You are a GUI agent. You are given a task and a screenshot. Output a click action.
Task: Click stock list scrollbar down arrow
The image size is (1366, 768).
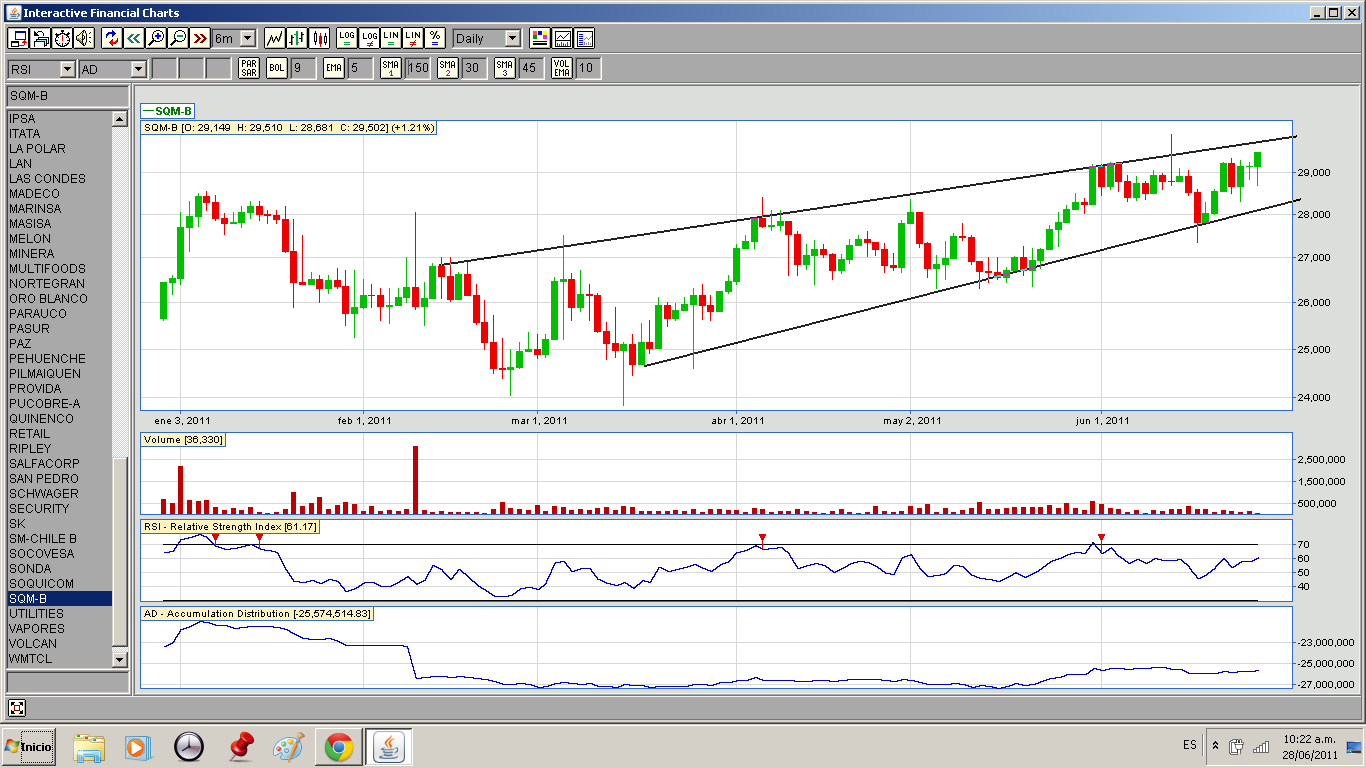(x=120, y=659)
